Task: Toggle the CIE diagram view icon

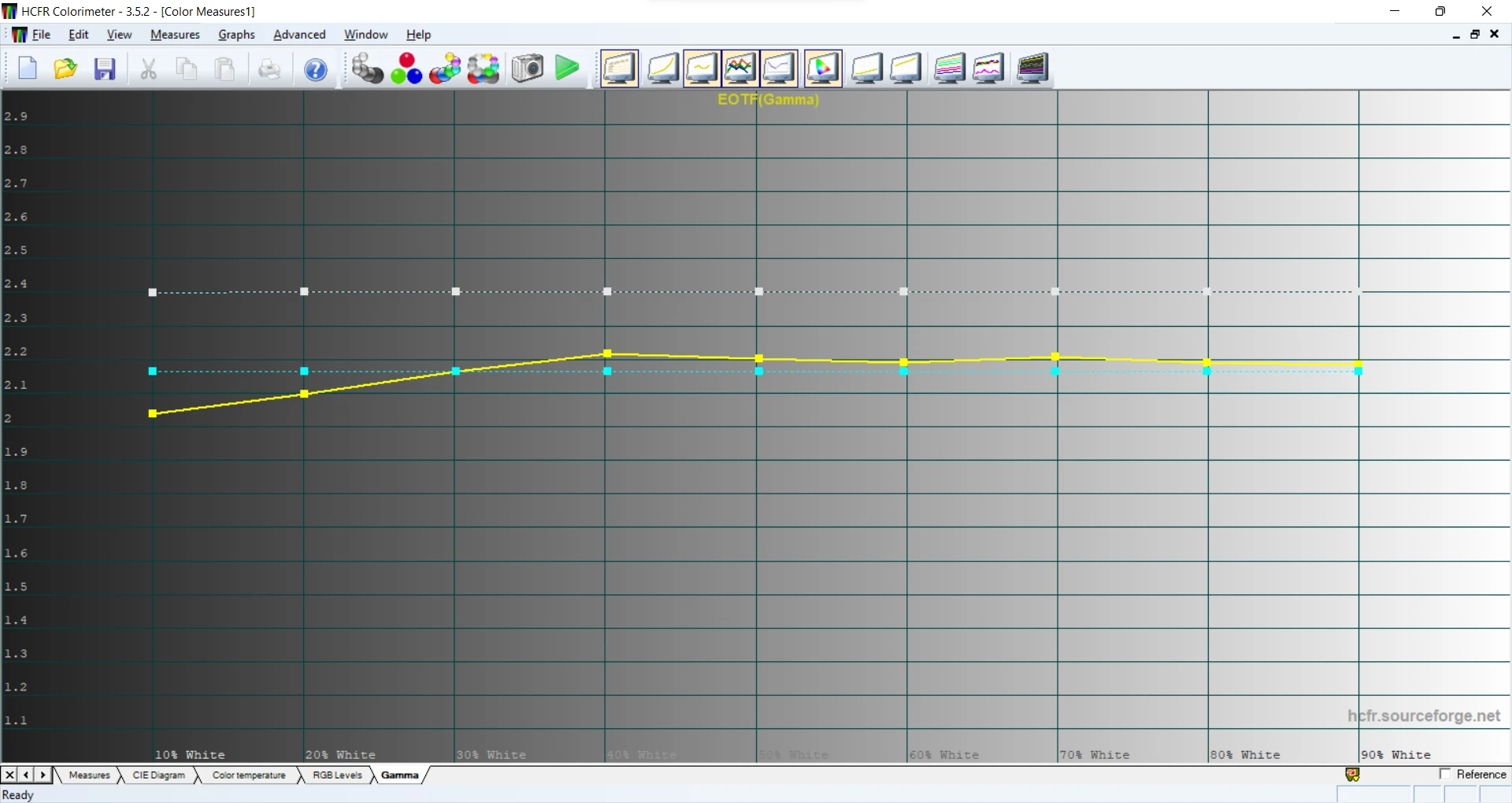Action: click(x=823, y=68)
